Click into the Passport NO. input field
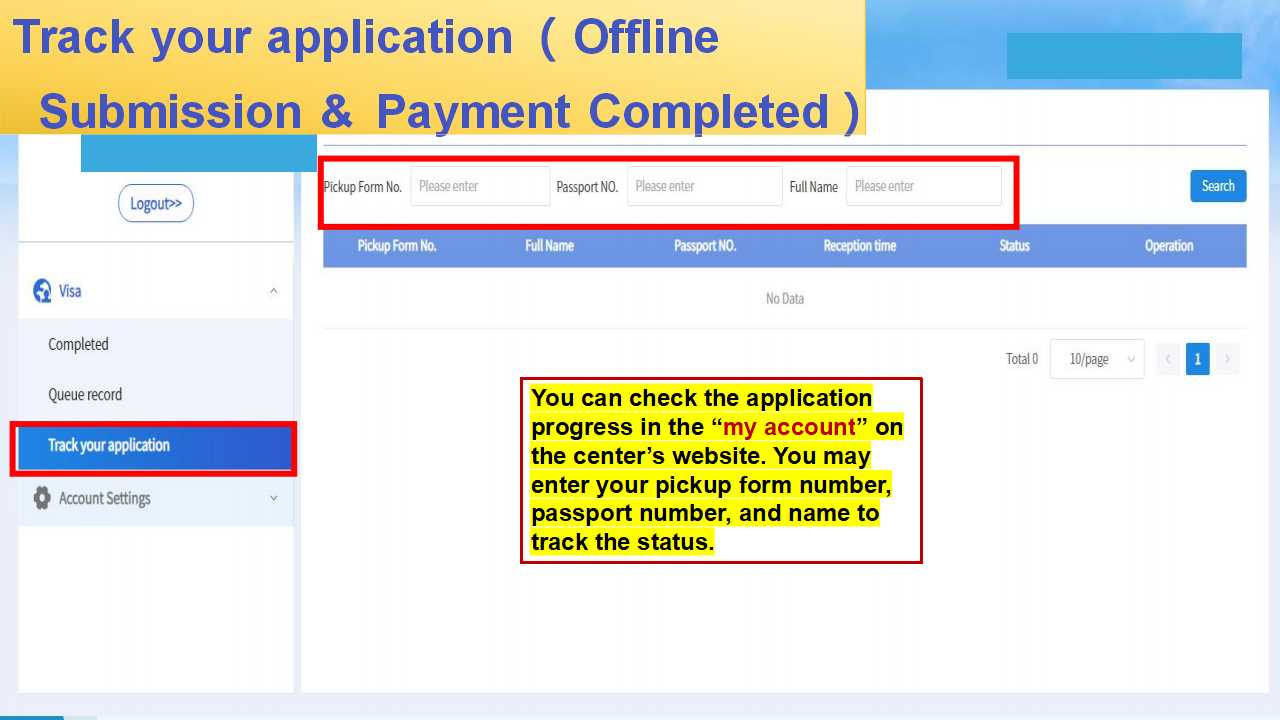 click(x=704, y=186)
